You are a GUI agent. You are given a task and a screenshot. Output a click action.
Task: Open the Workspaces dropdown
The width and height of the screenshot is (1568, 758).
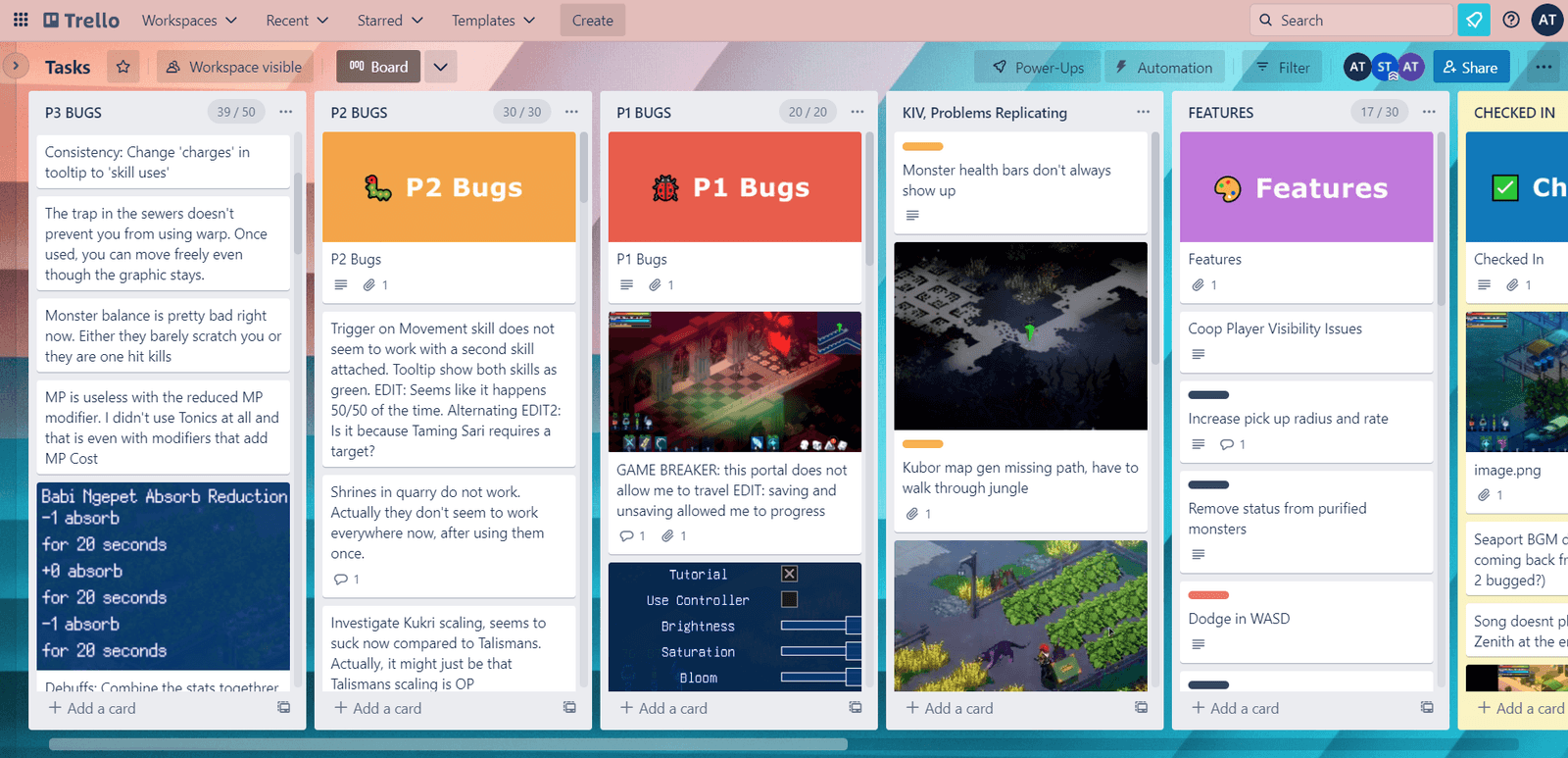[189, 20]
